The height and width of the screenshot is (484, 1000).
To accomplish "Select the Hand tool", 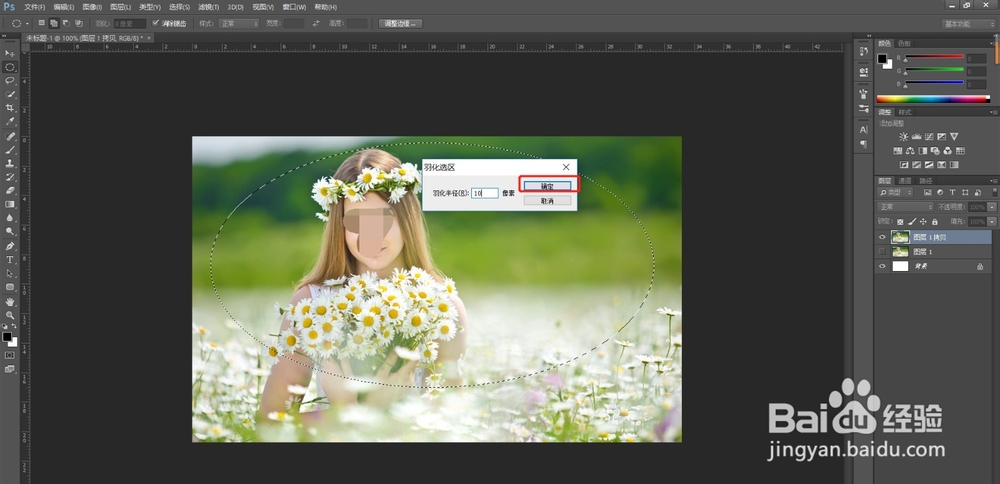I will point(10,302).
